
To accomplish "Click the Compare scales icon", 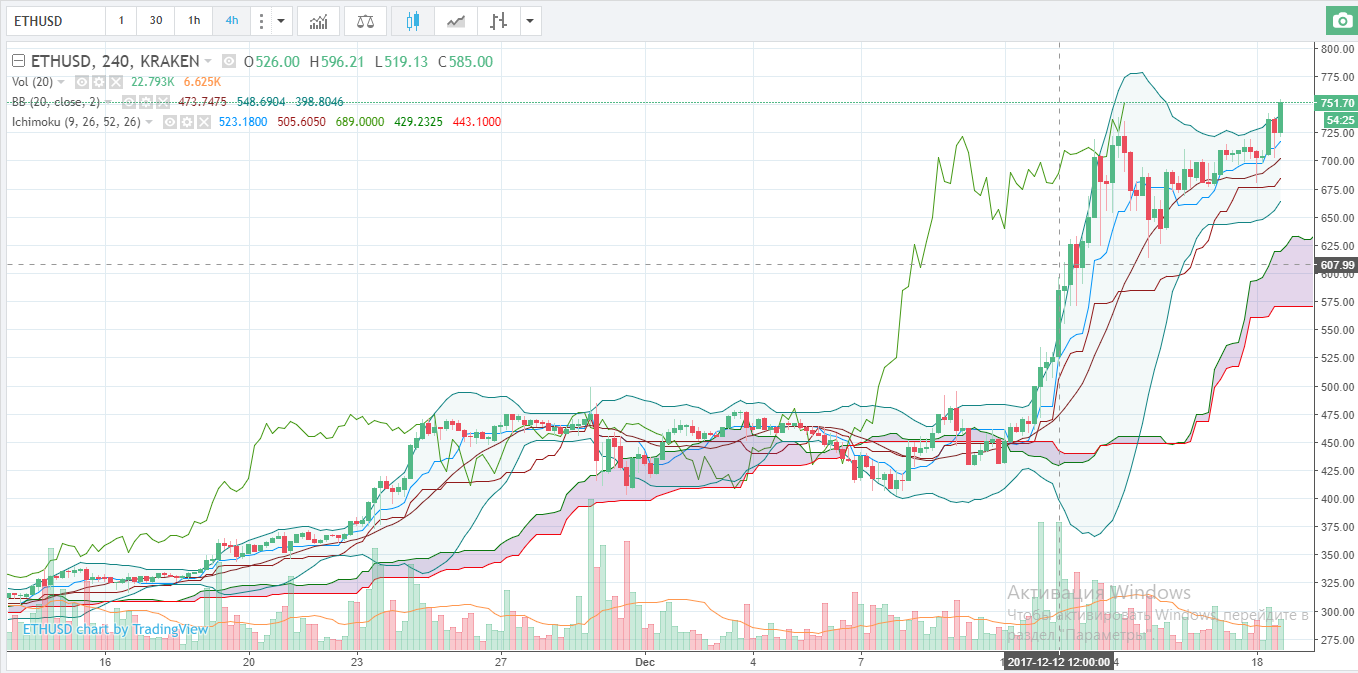I will [x=365, y=20].
